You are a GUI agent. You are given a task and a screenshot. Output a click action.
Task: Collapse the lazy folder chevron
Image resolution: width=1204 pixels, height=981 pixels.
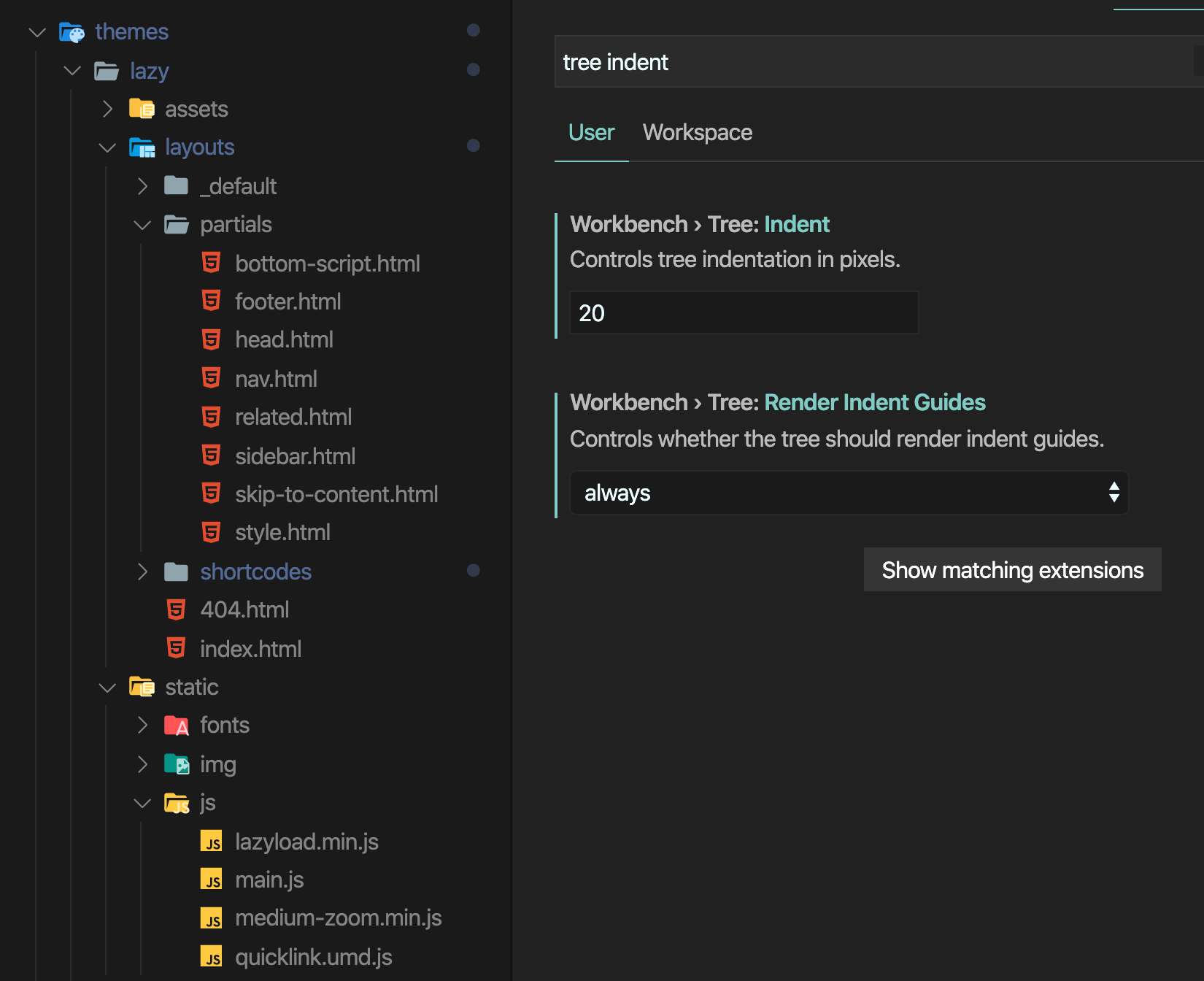pos(72,71)
